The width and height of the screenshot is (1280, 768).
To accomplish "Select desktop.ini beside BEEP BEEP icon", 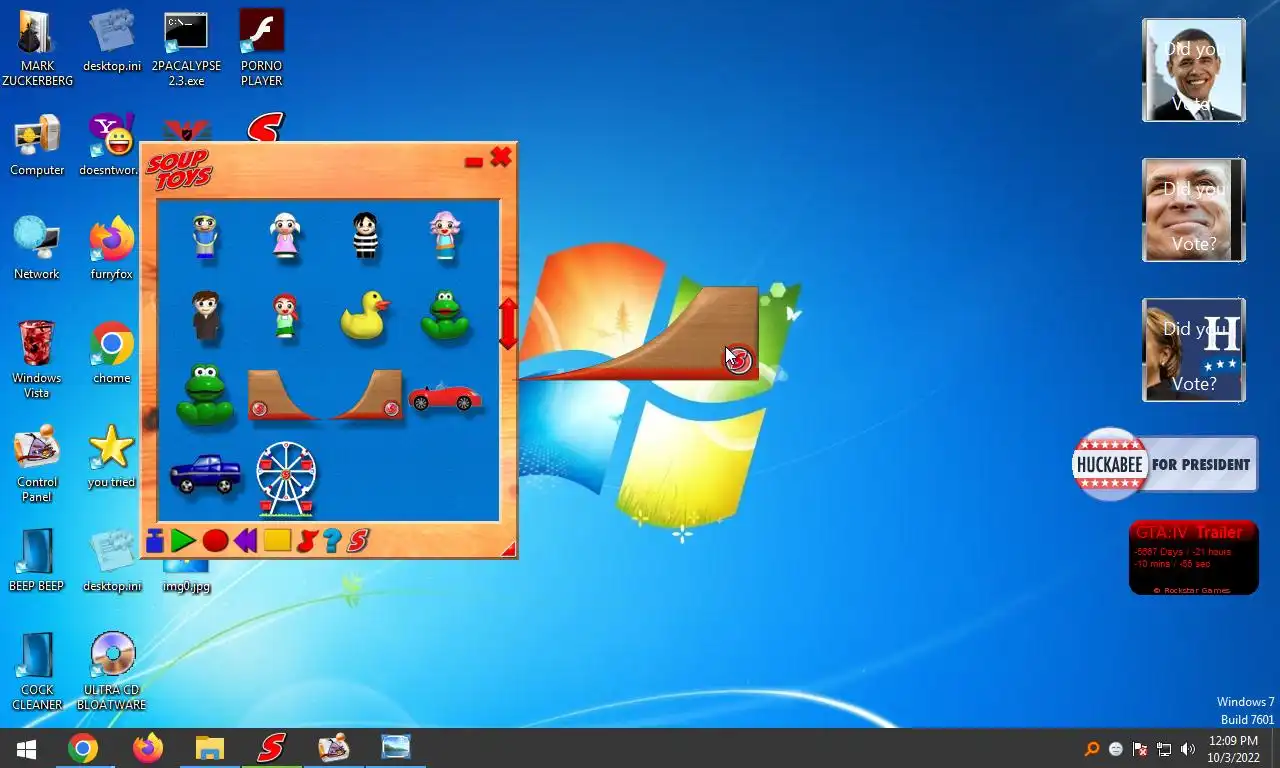I will (112, 561).
